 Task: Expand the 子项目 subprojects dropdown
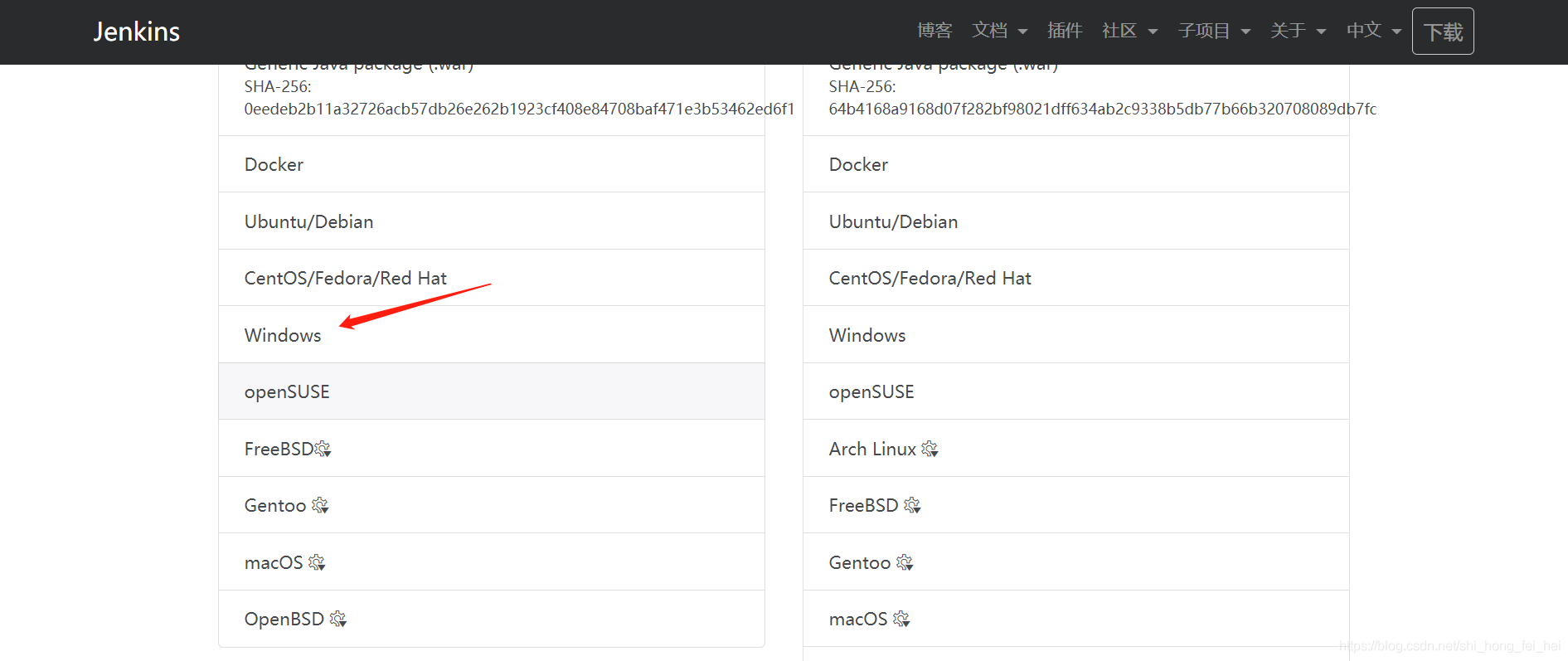pyautogui.click(x=1214, y=31)
